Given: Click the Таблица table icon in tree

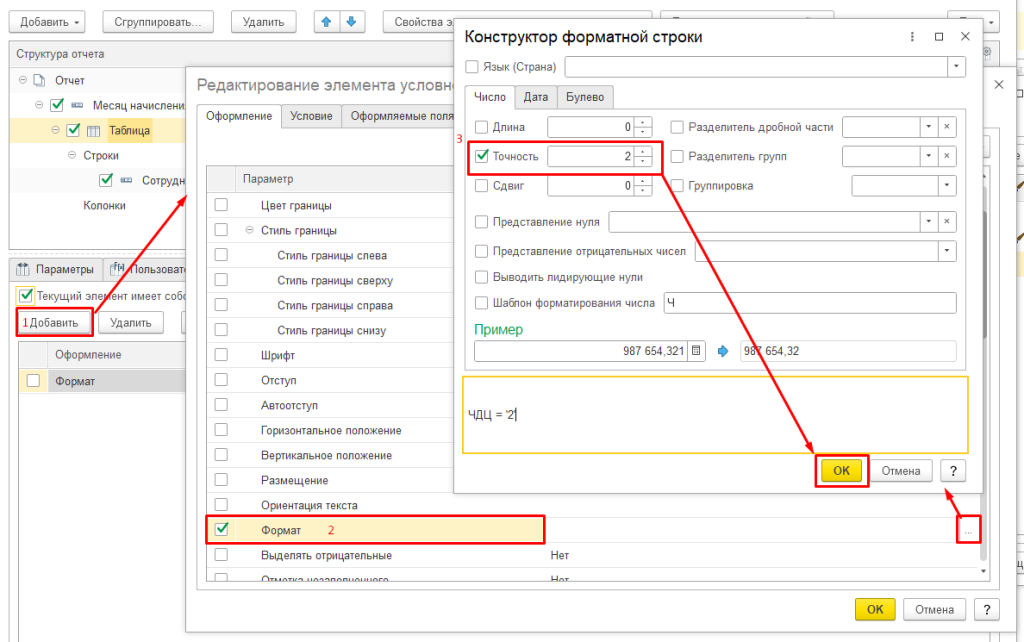Looking at the screenshot, I should coord(93,130).
